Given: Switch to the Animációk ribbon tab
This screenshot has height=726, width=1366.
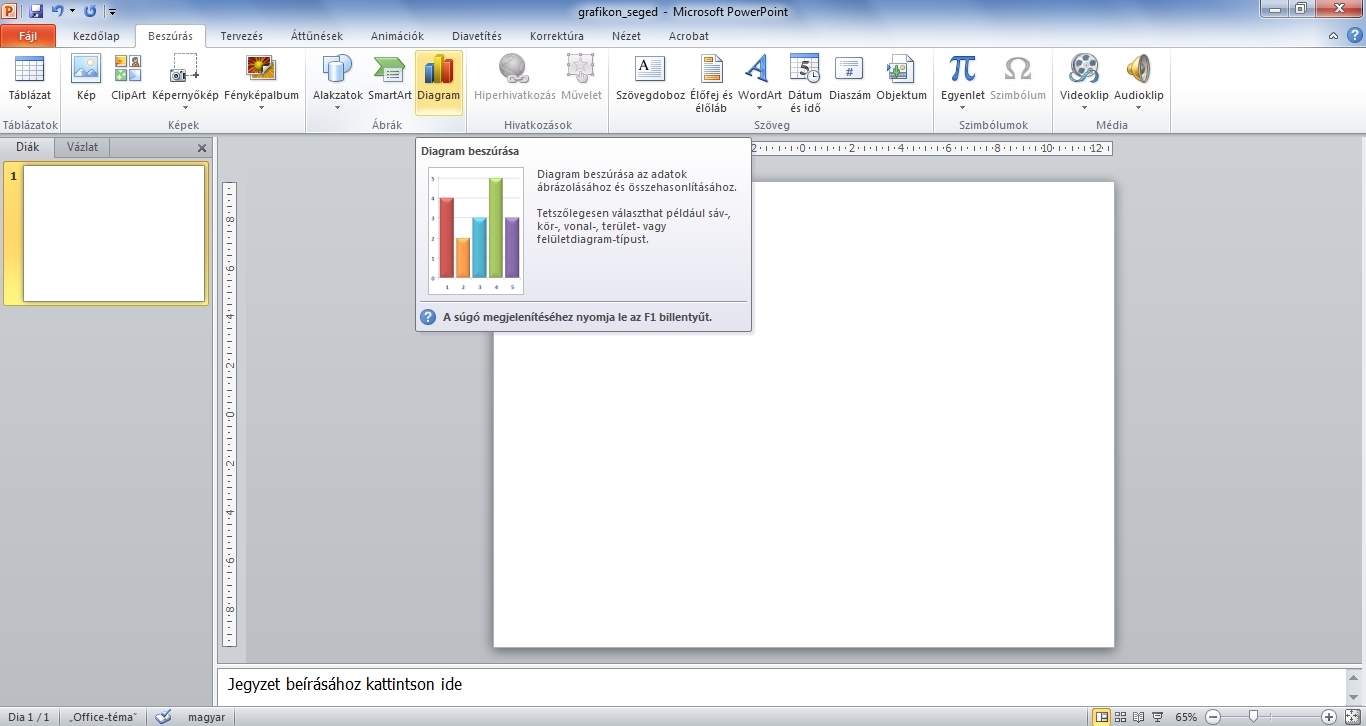Looking at the screenshot, I should click(397, 36).
